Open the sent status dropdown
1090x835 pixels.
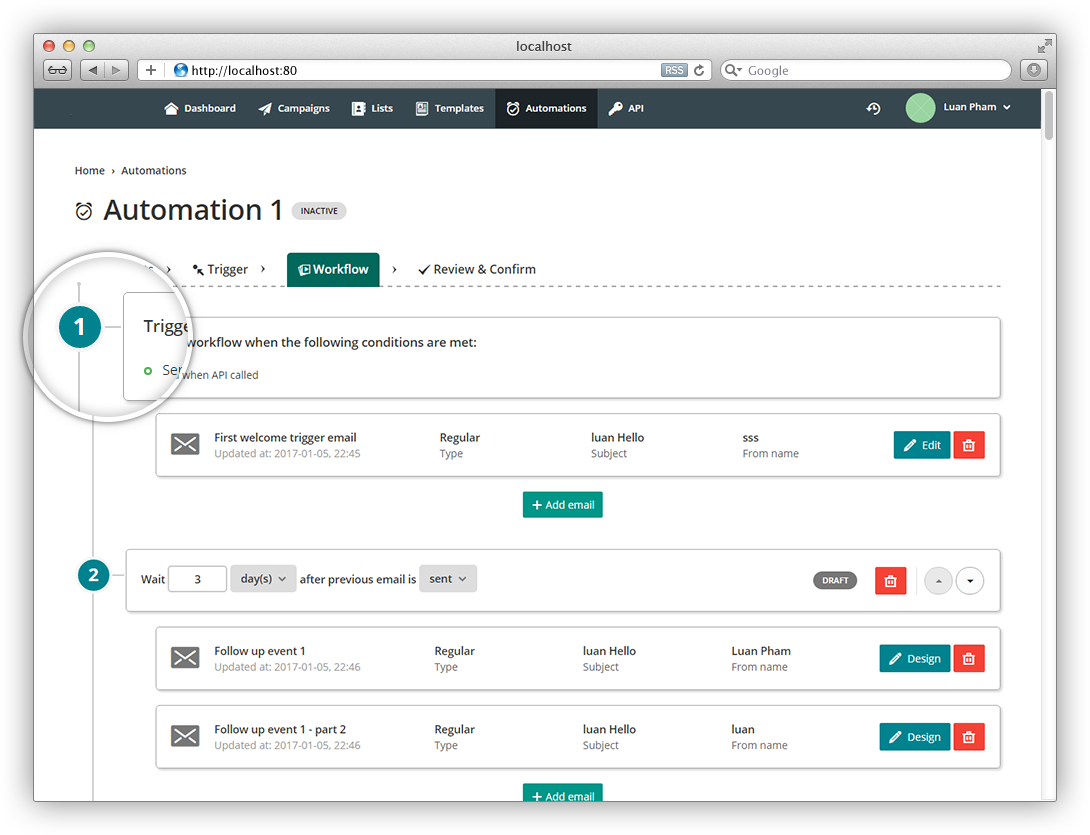point(448,578)
